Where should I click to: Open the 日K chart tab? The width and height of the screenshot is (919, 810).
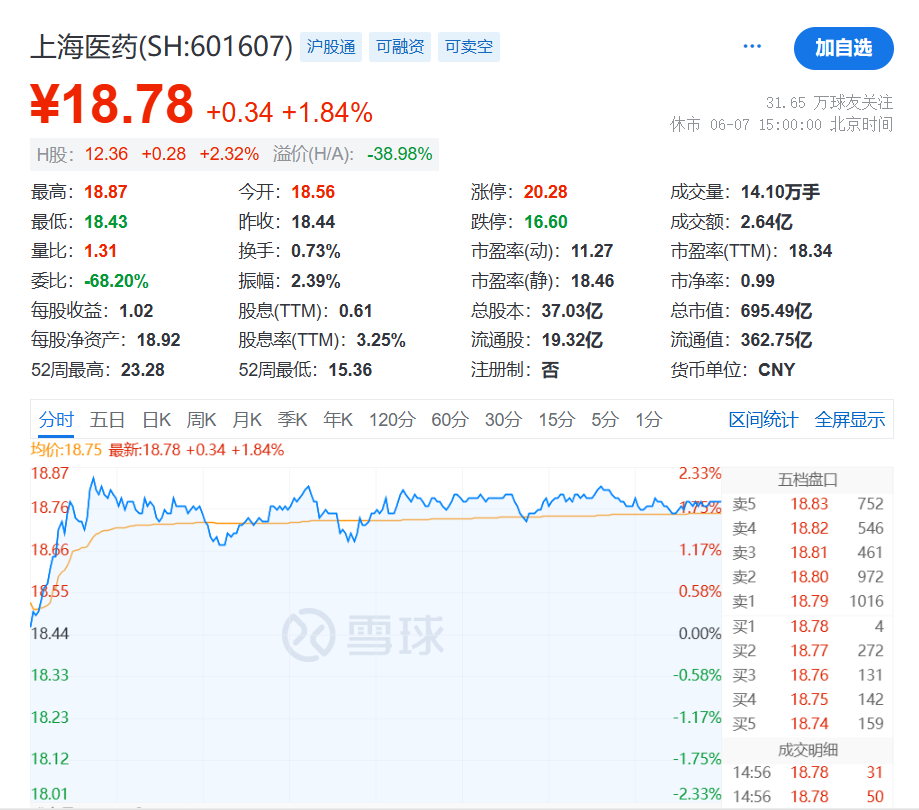pyautogui.click(x=156, y=420)
